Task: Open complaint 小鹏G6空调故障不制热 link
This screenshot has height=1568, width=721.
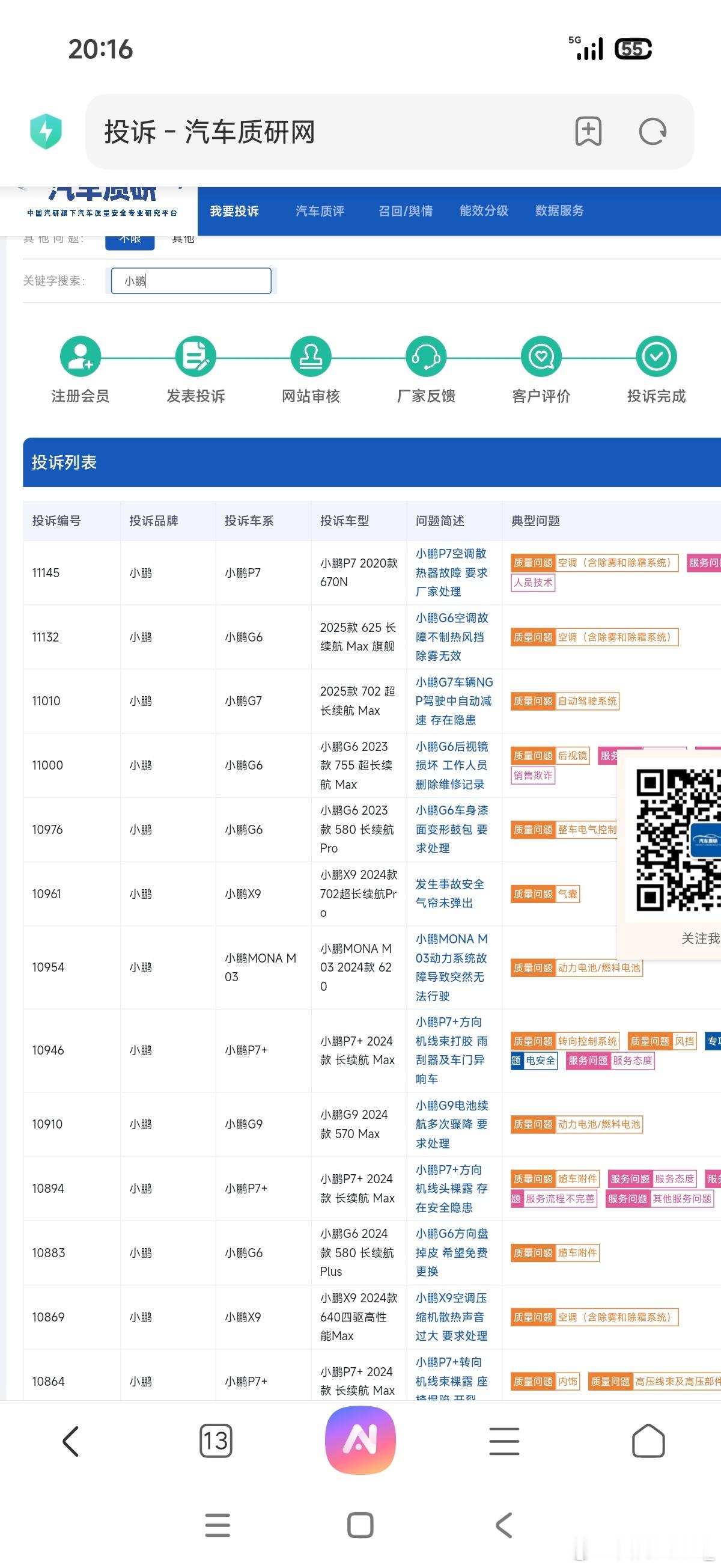Action: click(451, 637)
